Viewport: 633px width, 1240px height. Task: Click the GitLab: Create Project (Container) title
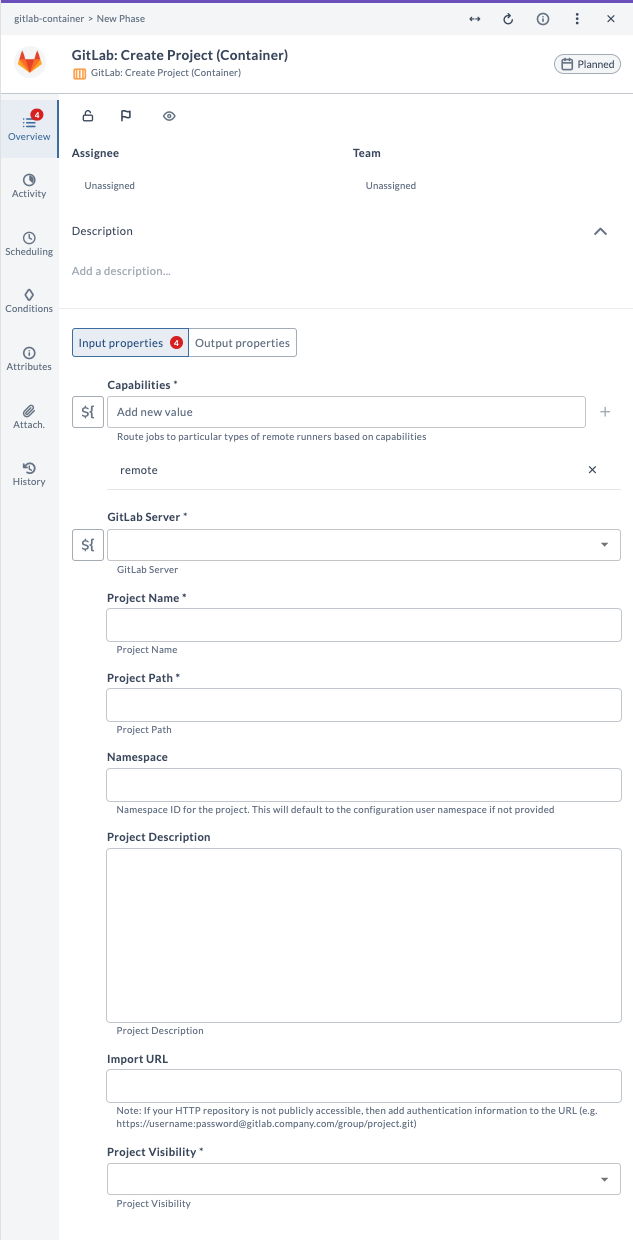(x=180, y=55)
